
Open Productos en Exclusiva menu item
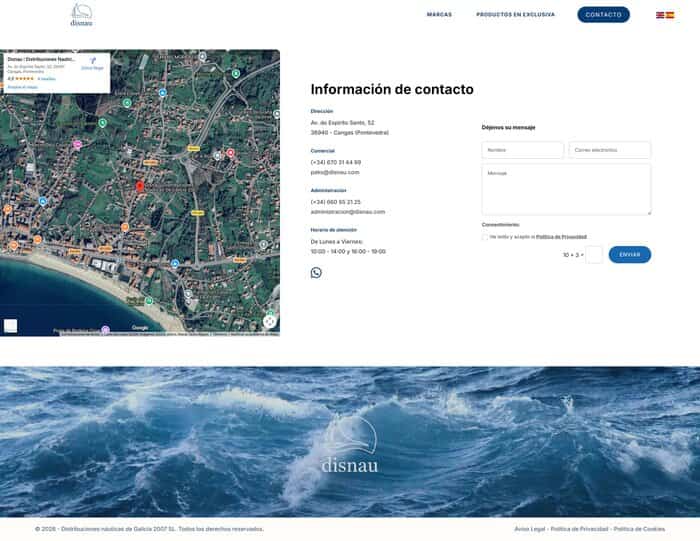[516, 15]
